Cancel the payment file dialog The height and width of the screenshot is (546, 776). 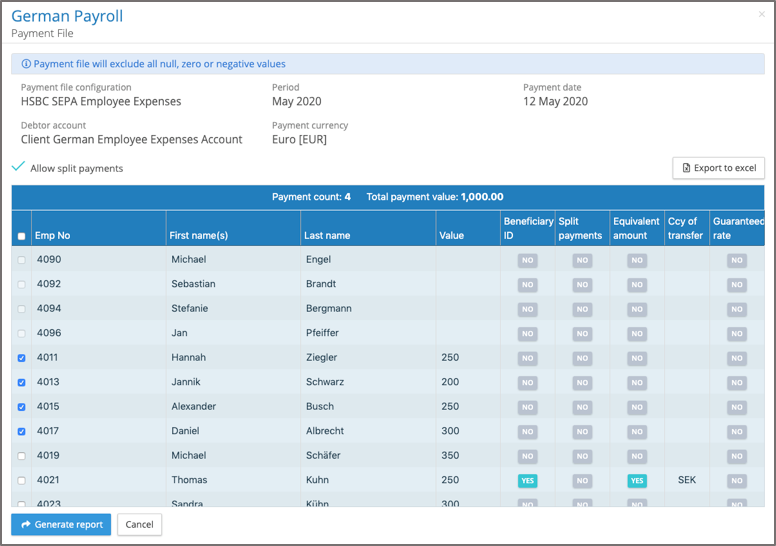pos(139,524)
